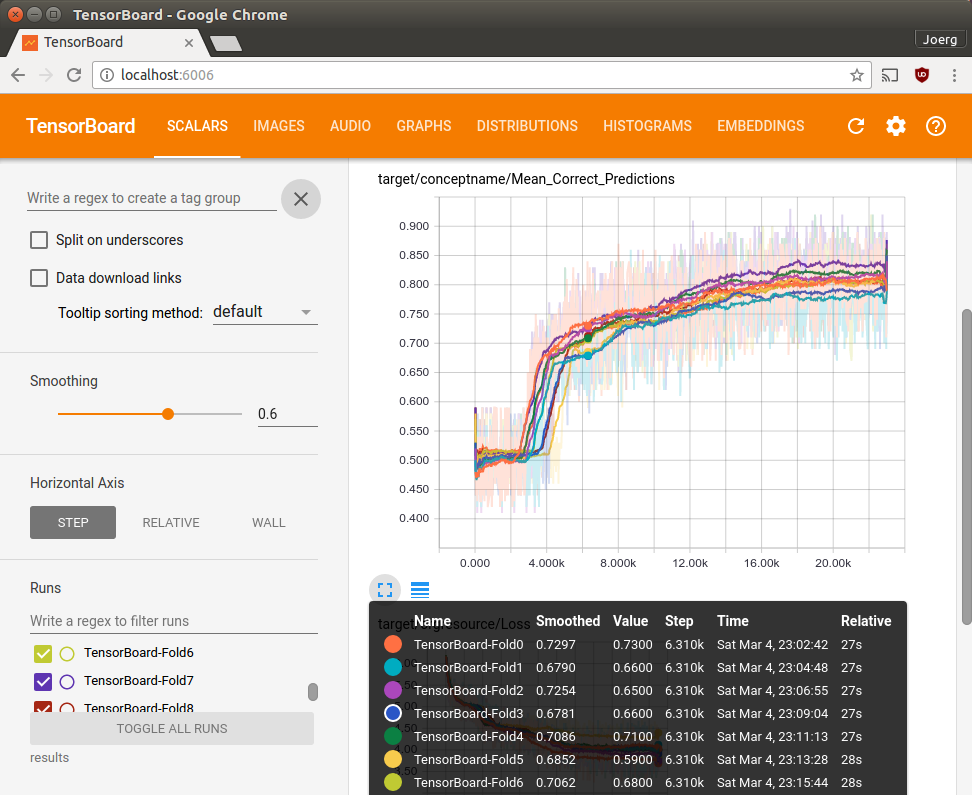Enable Split on underscores checkbox
Image resolution: width=972 pixels, height=795 pixels.
click(x=39, y=240)
